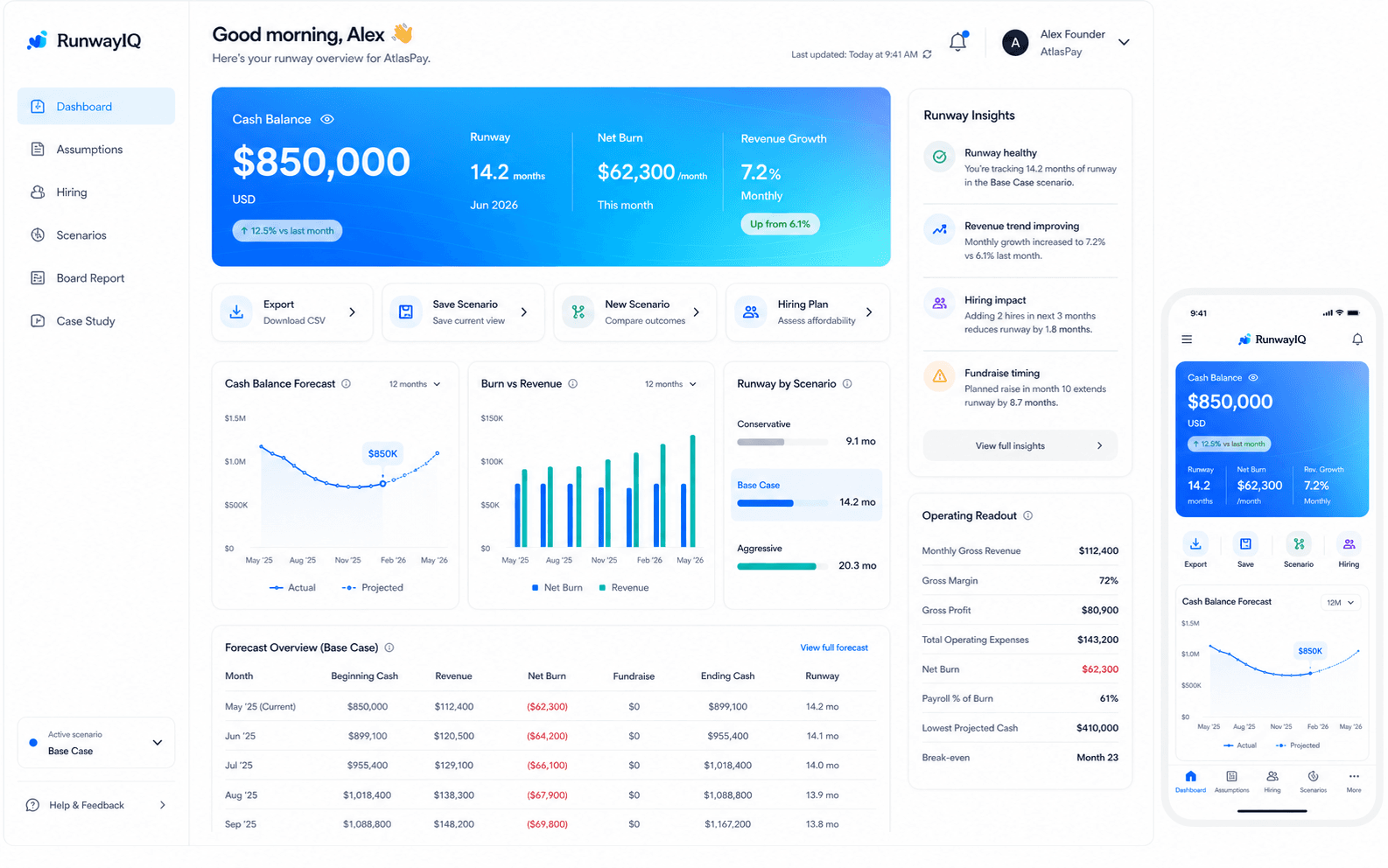
Task: Open 12 months dropdown in Burn vs Revenue
Action: coord(670,384)
